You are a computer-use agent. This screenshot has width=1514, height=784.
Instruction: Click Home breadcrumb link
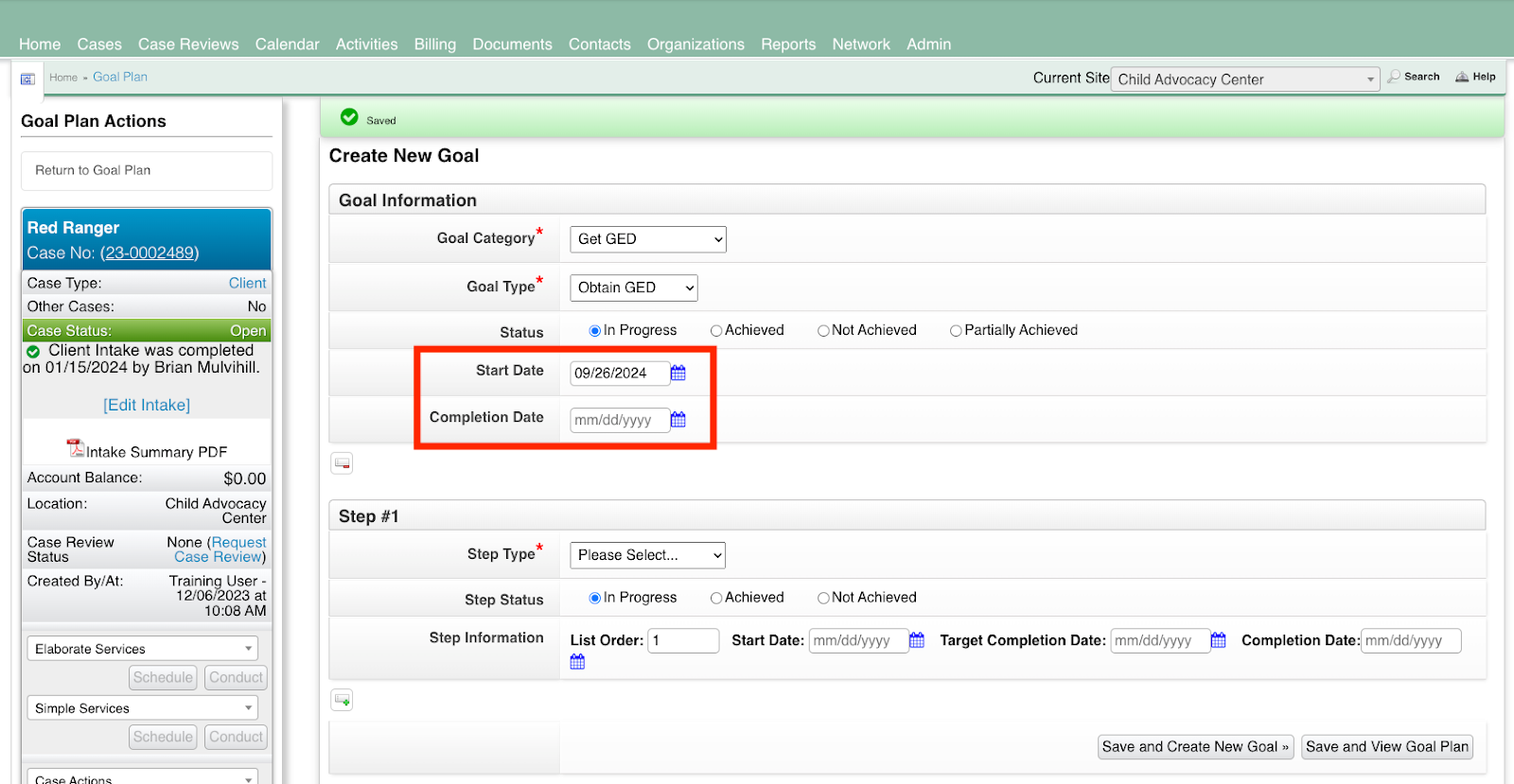pyautogui.click(x=63, y=78)
